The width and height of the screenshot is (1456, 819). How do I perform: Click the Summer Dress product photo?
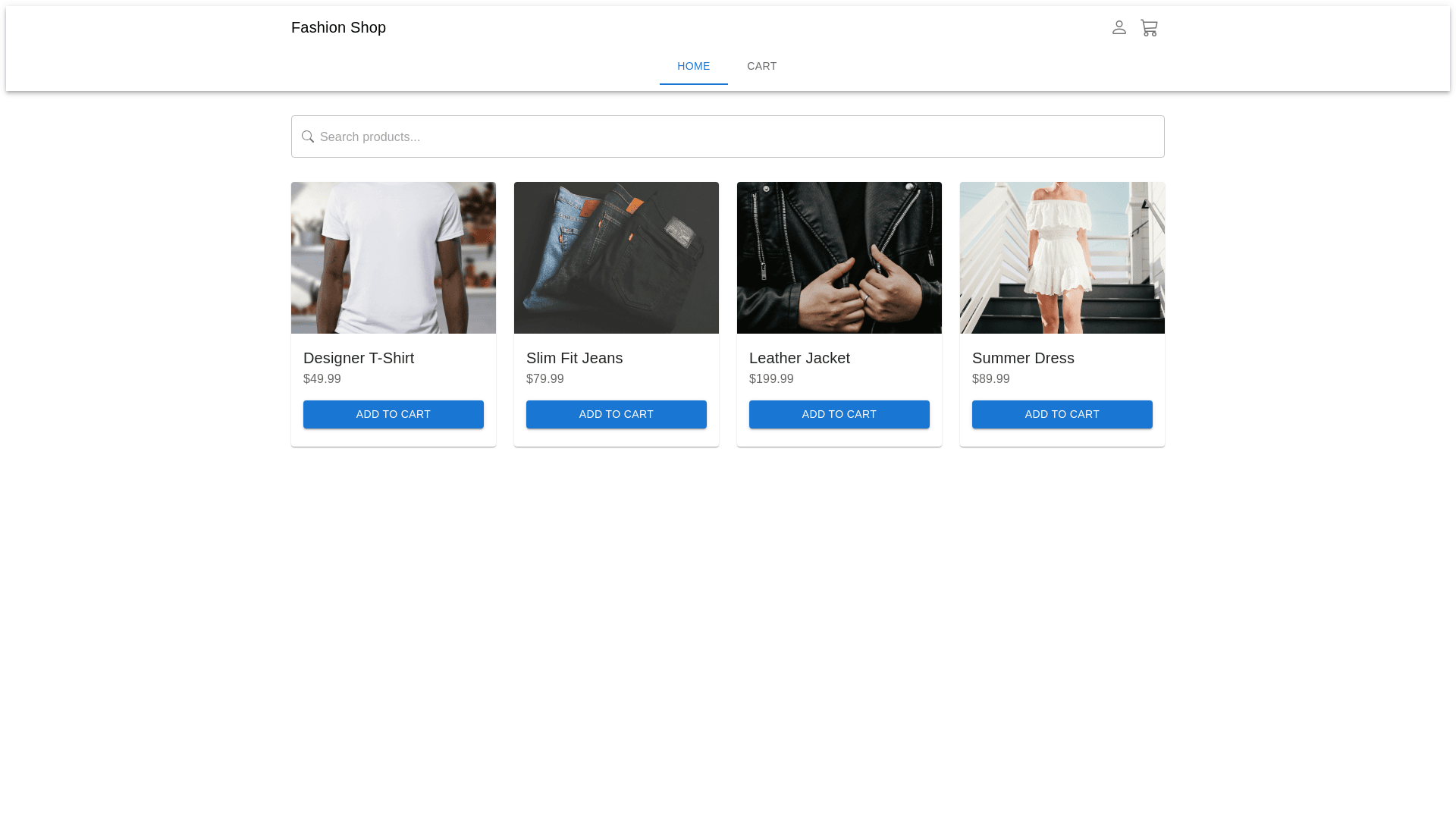pos(1062,258)
